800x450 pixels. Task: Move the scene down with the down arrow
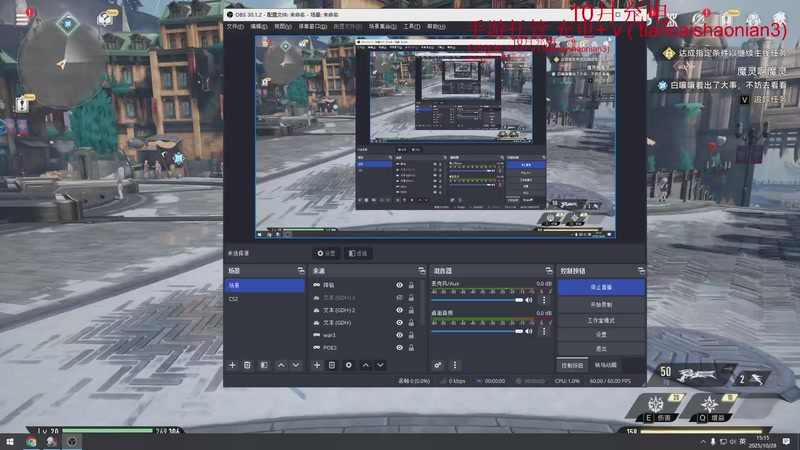coord(295,365)
